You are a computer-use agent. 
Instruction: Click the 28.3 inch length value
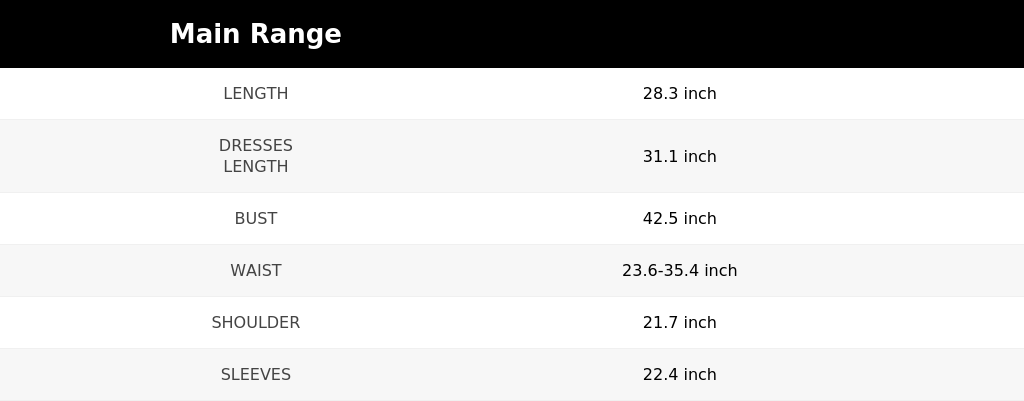click(x=679, y=93)
